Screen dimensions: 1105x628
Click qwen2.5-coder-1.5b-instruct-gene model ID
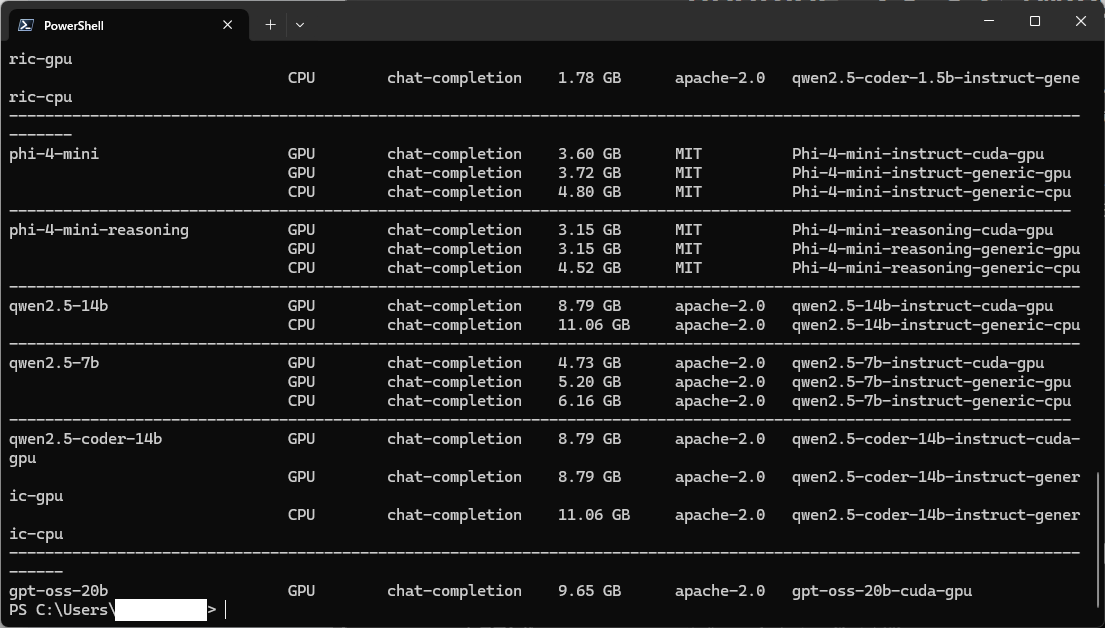pyautogui.click(x=936, y=78)
